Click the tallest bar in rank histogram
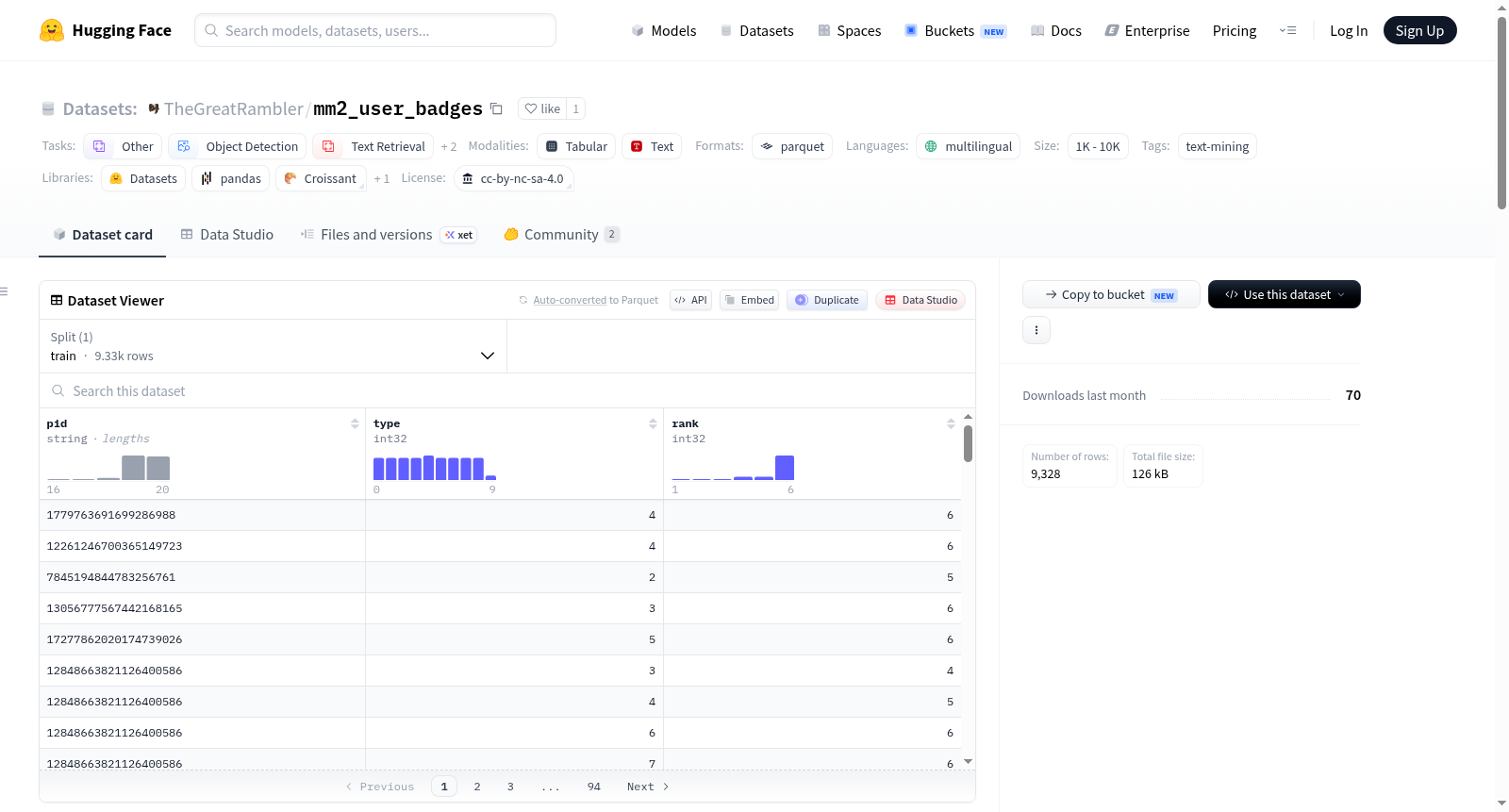1509x812 pixels. pos(785,468)
